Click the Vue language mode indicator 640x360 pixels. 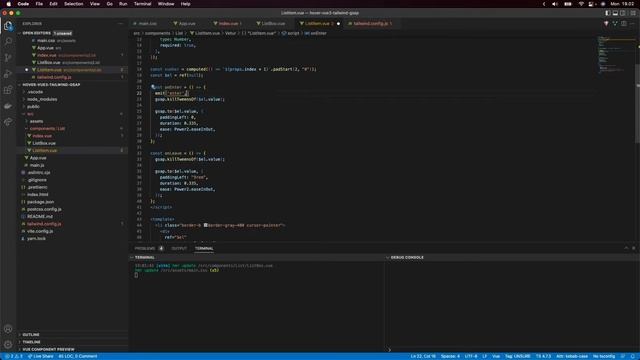(496, 356)
